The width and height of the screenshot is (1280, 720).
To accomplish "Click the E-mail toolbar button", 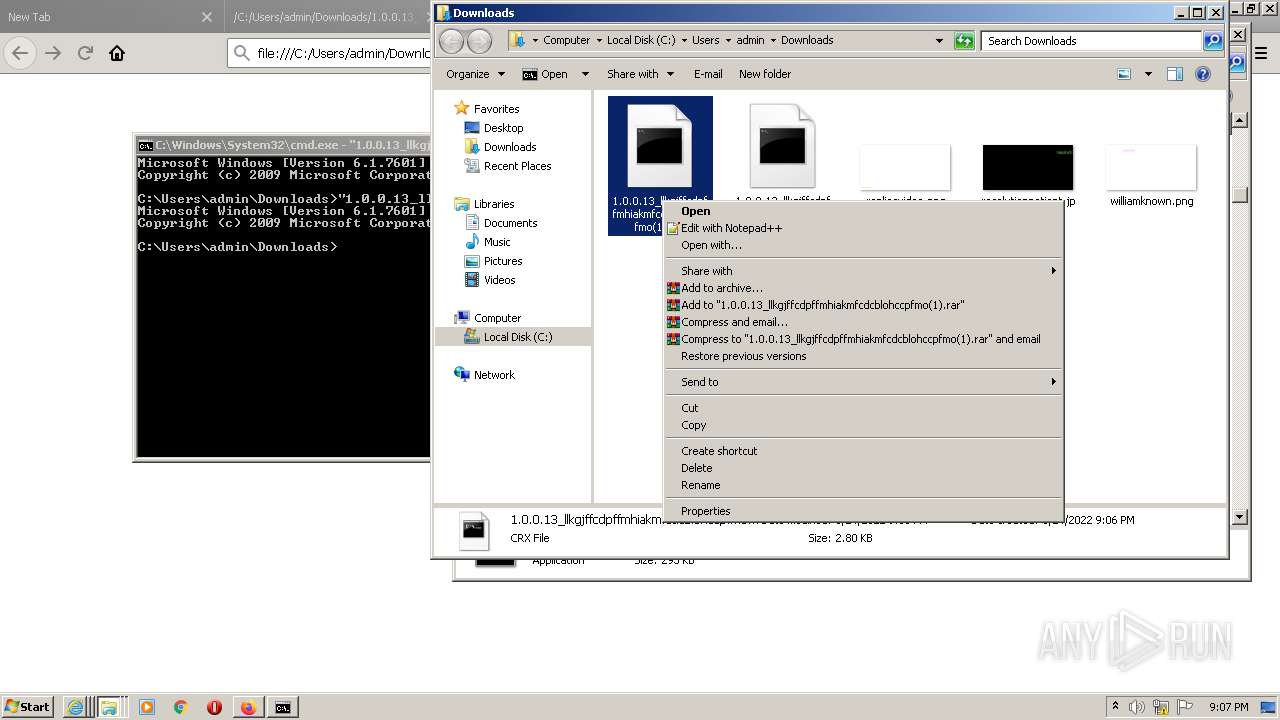I will coord(708,74).
